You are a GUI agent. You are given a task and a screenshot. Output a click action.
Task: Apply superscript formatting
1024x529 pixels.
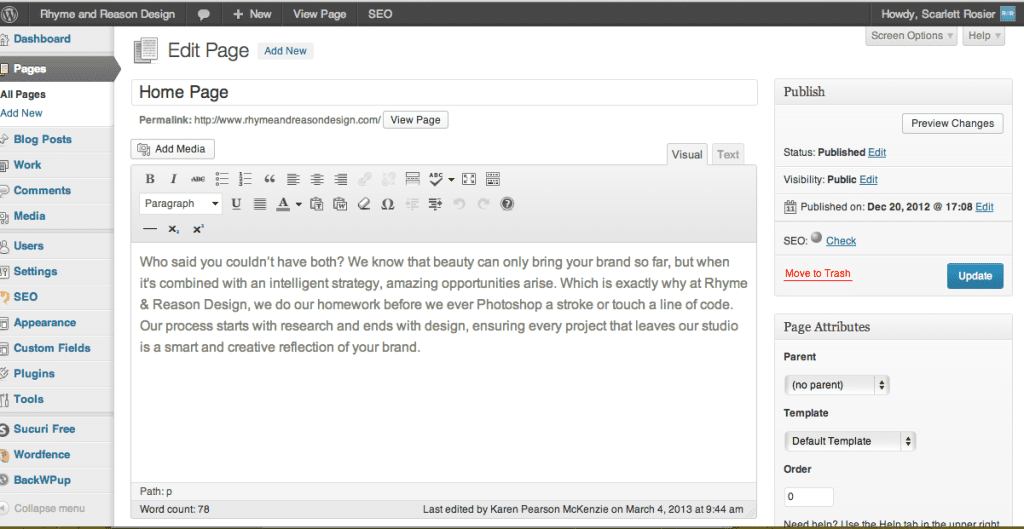(x=198, y=229)
